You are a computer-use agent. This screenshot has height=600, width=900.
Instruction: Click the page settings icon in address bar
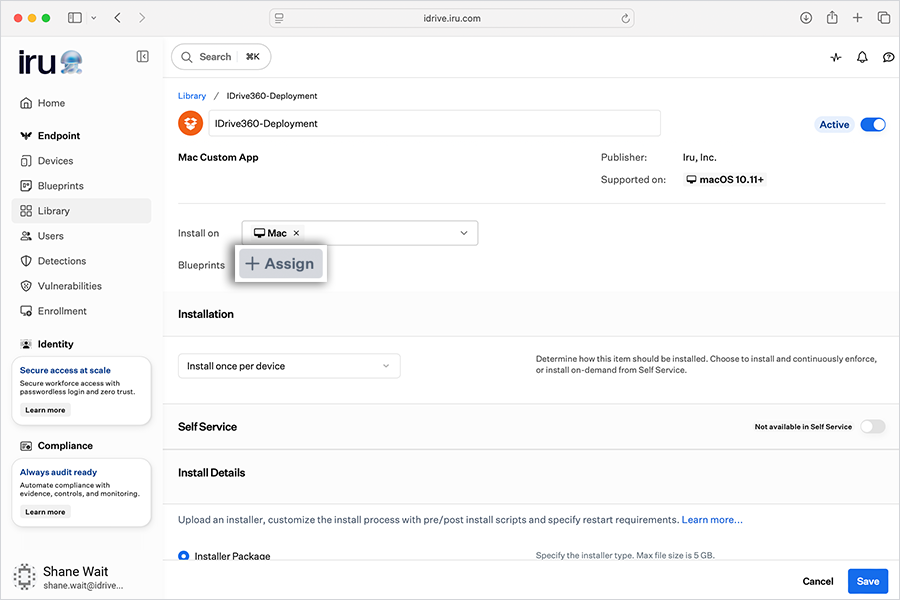pos(279,18)
